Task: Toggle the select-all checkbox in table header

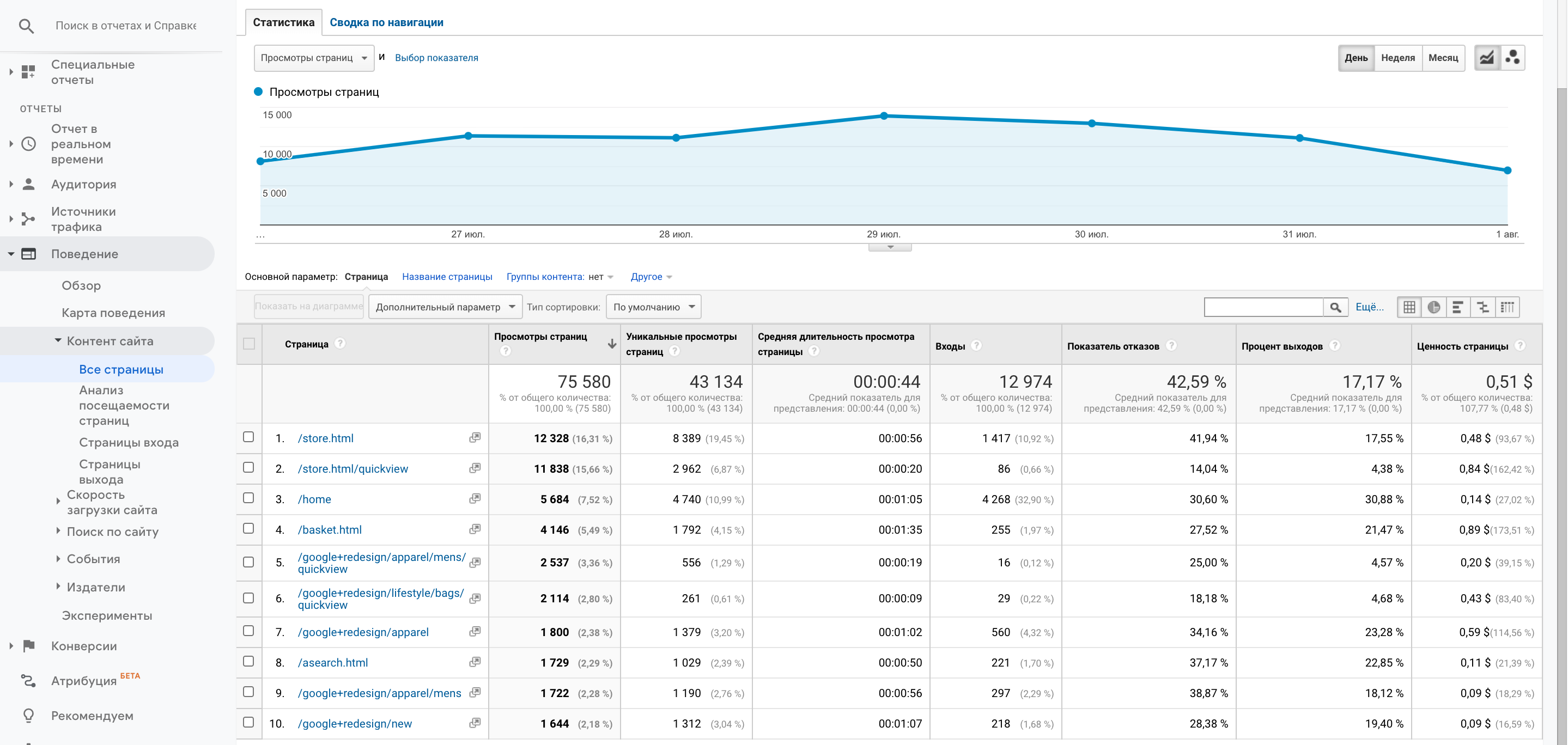Action: click(249, 343)
